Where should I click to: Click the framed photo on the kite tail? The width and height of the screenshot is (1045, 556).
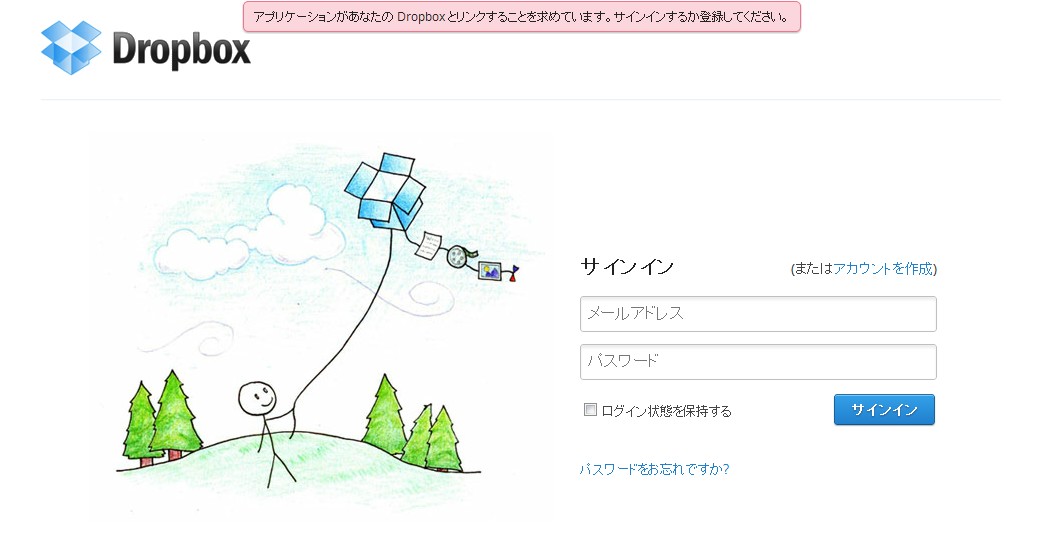click(490, 271)
